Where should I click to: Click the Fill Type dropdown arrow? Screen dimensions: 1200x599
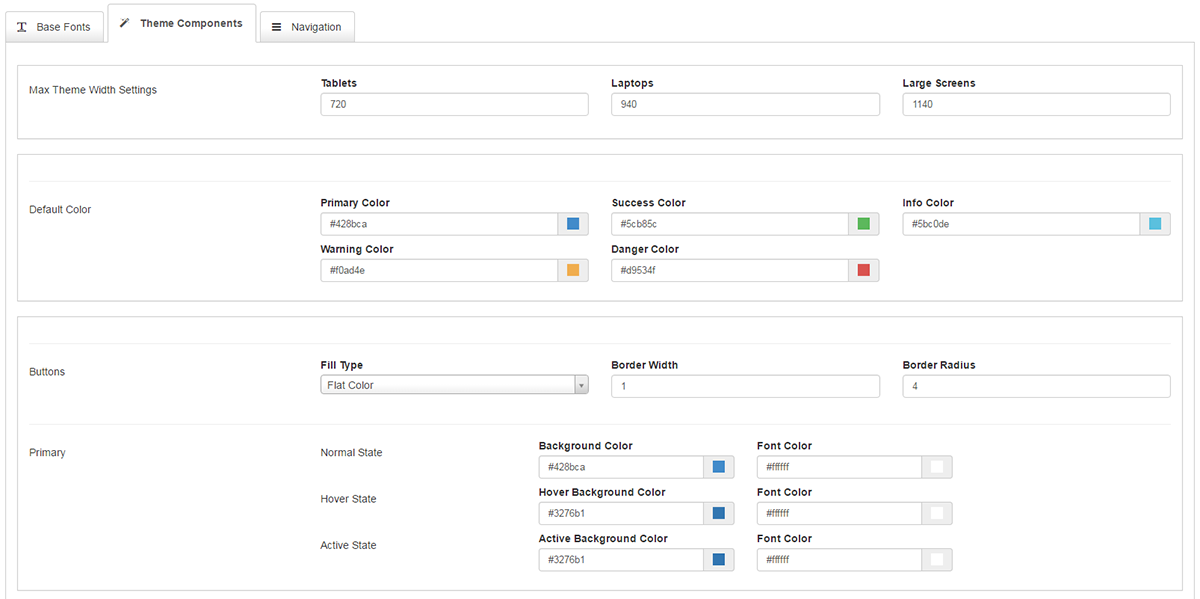point(581,385)
